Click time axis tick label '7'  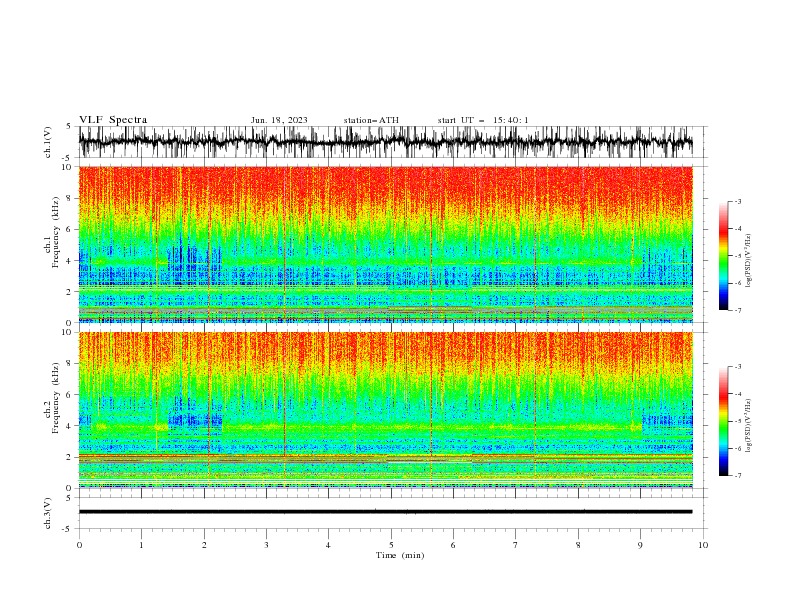tap(516, 545)
